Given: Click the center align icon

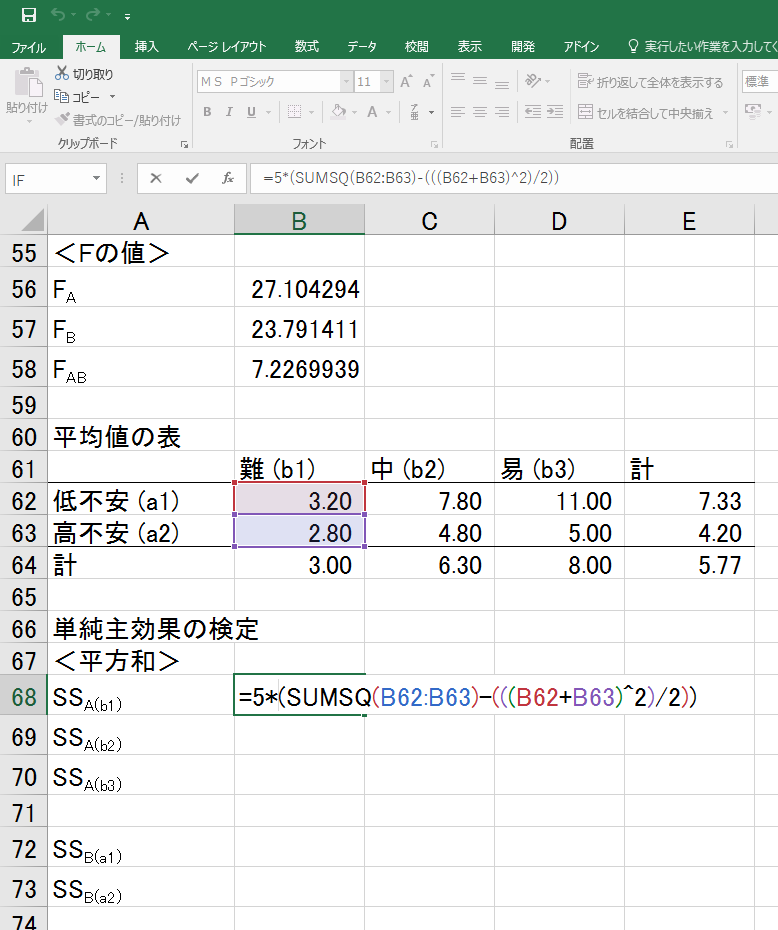Looking at the screenshot, I should coord(480,112).
